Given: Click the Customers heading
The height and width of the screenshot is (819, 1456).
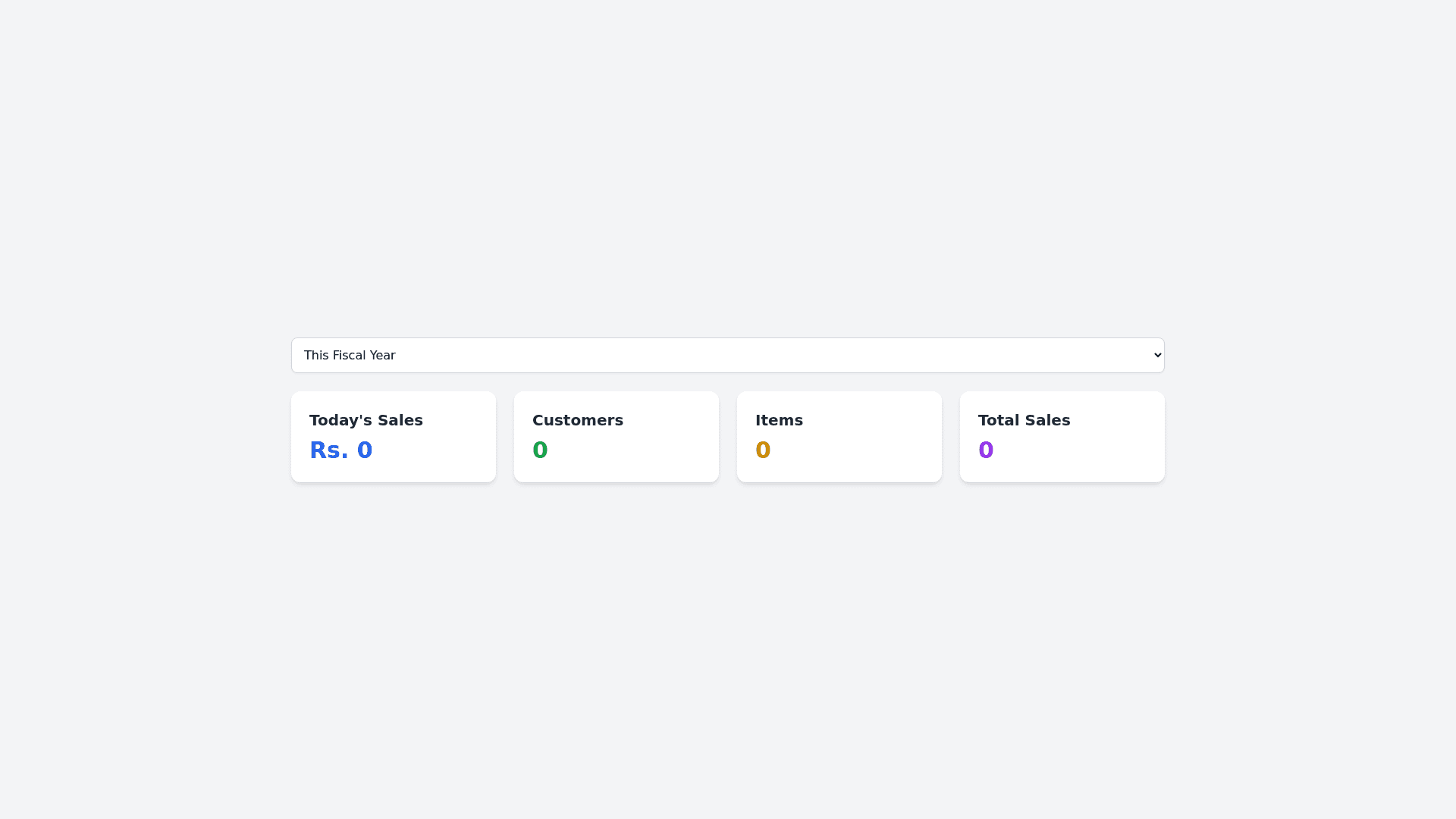Looking at the screenshot, I should pyautogui.click(x=578, y=420).
